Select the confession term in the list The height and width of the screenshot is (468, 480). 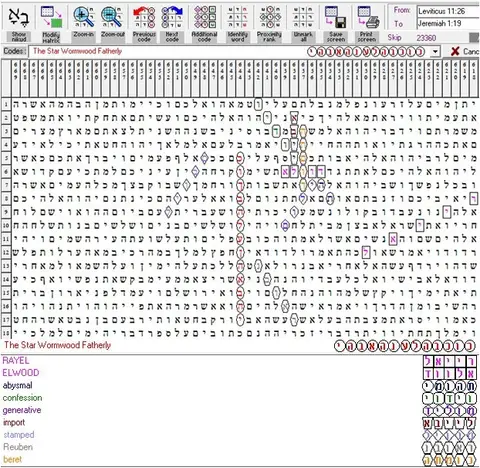22,398
